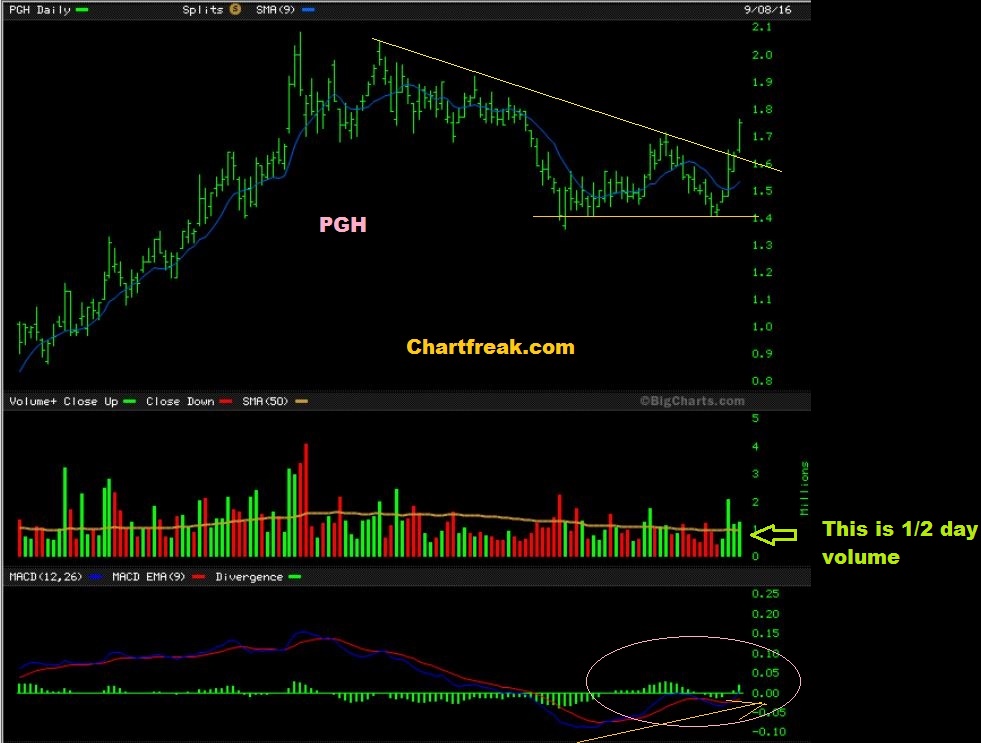Click the green Close Up legend swatch
Screen dimensions: 981x743
130,402
